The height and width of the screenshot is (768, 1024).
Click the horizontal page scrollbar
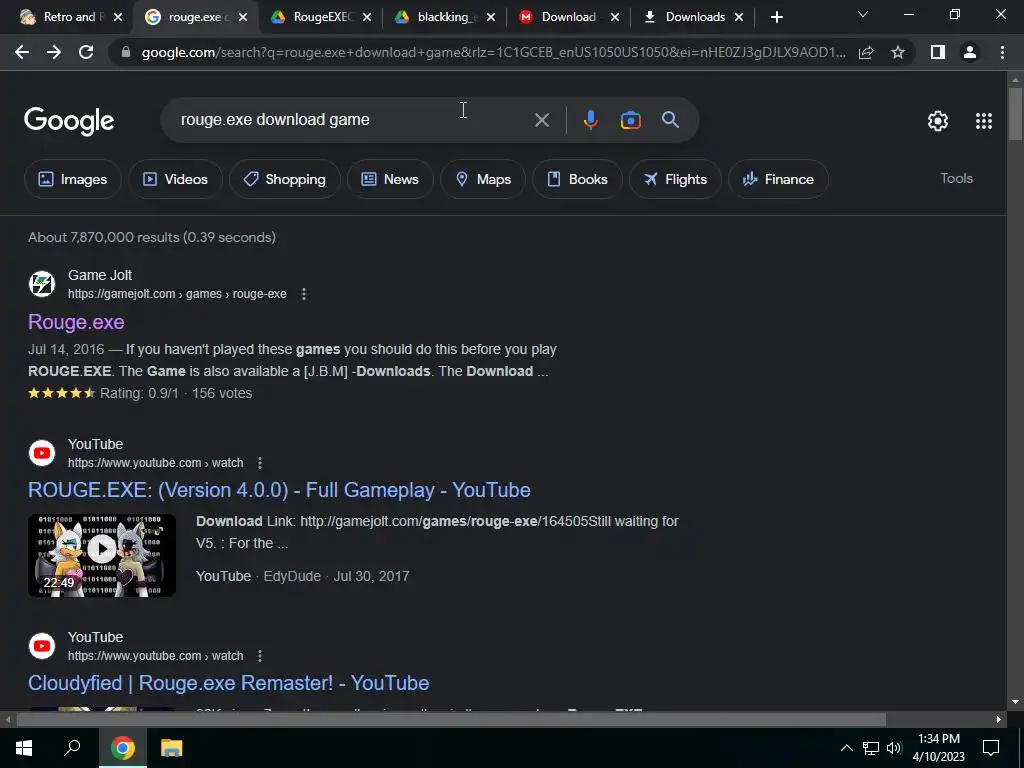coord(451,720)
